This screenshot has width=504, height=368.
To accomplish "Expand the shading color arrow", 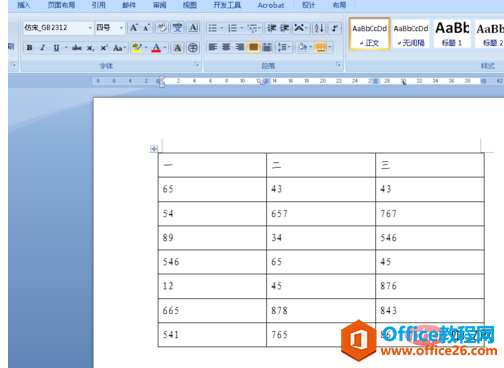I will pyautogui.click(x=311, y=47).
